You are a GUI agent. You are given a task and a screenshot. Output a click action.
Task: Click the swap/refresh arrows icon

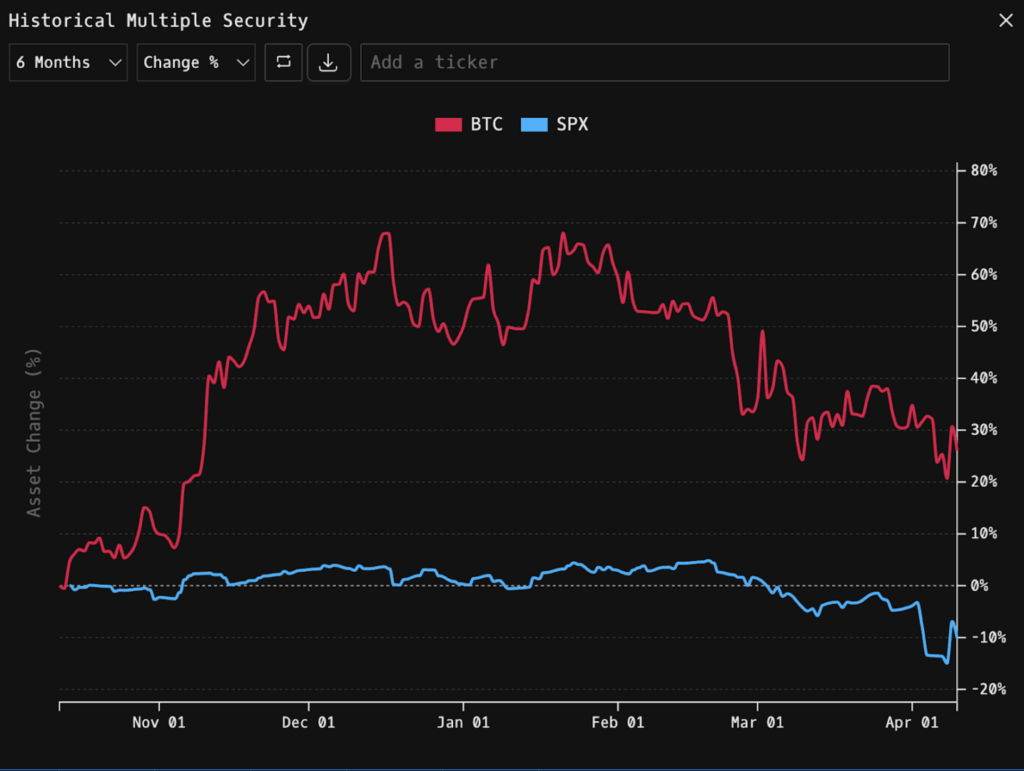283,62
